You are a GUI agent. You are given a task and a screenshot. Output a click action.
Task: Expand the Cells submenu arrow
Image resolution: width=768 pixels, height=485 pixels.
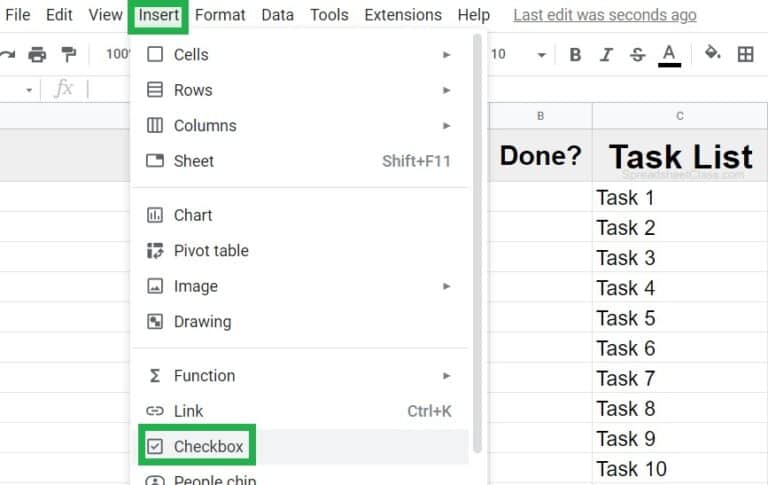(x=446, y=54)
